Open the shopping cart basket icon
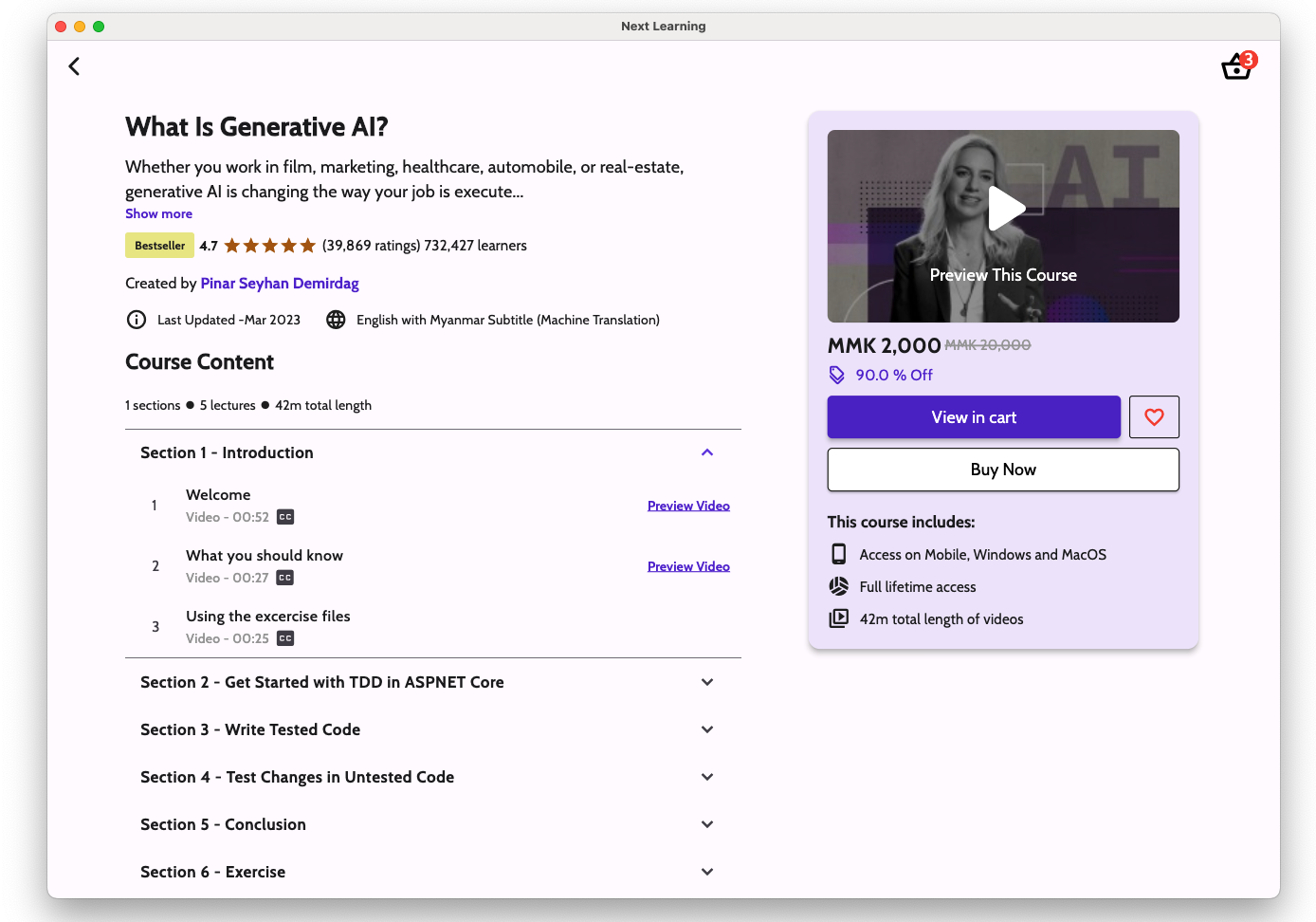 (1236, 66)
